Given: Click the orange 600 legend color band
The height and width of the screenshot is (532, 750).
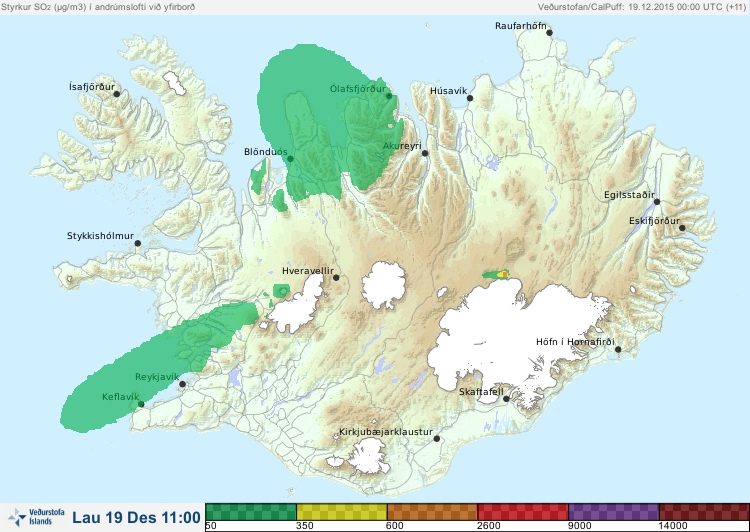Looking at the screenshot, I should [x=432, y=511].
